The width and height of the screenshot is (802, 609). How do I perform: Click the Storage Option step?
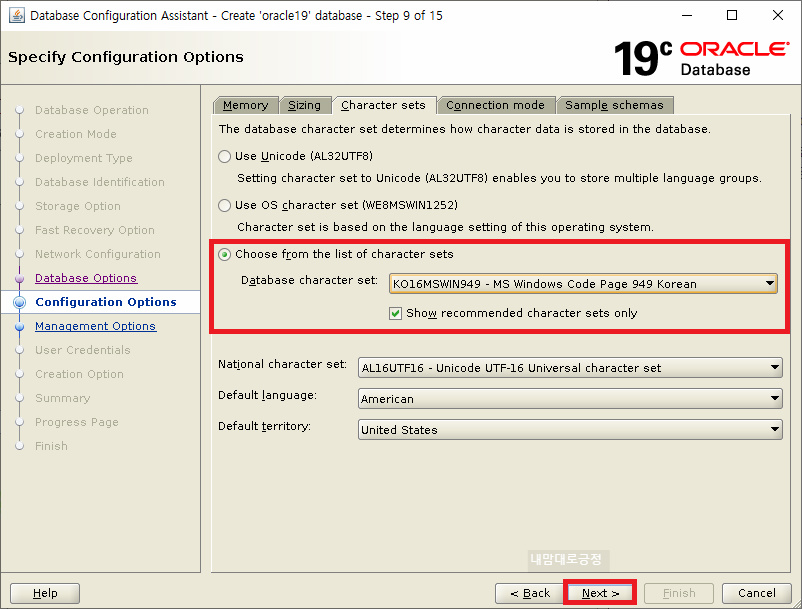coord(78,206)
